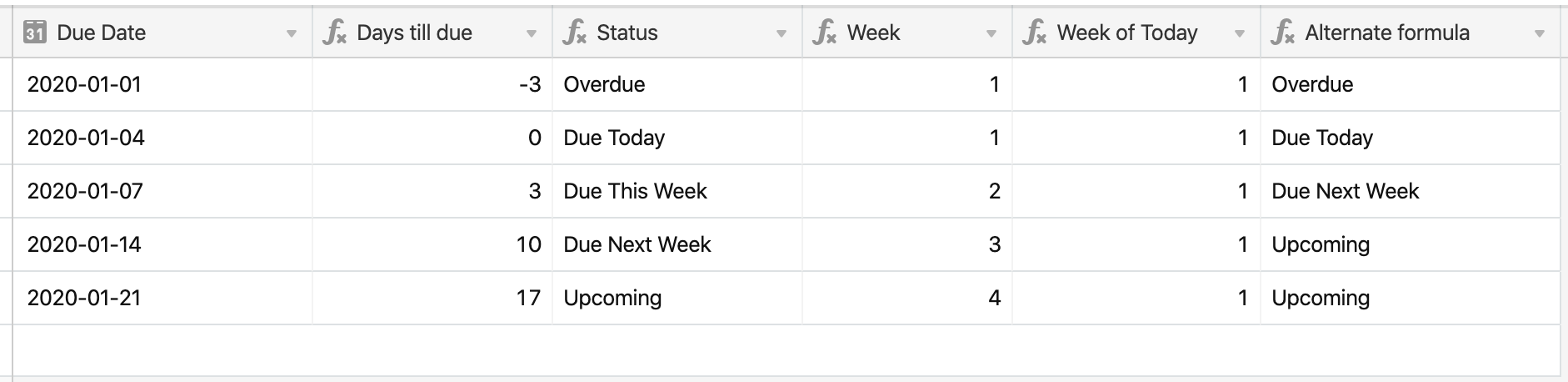Open the Week column dropdown arrow

pos(991,34)
